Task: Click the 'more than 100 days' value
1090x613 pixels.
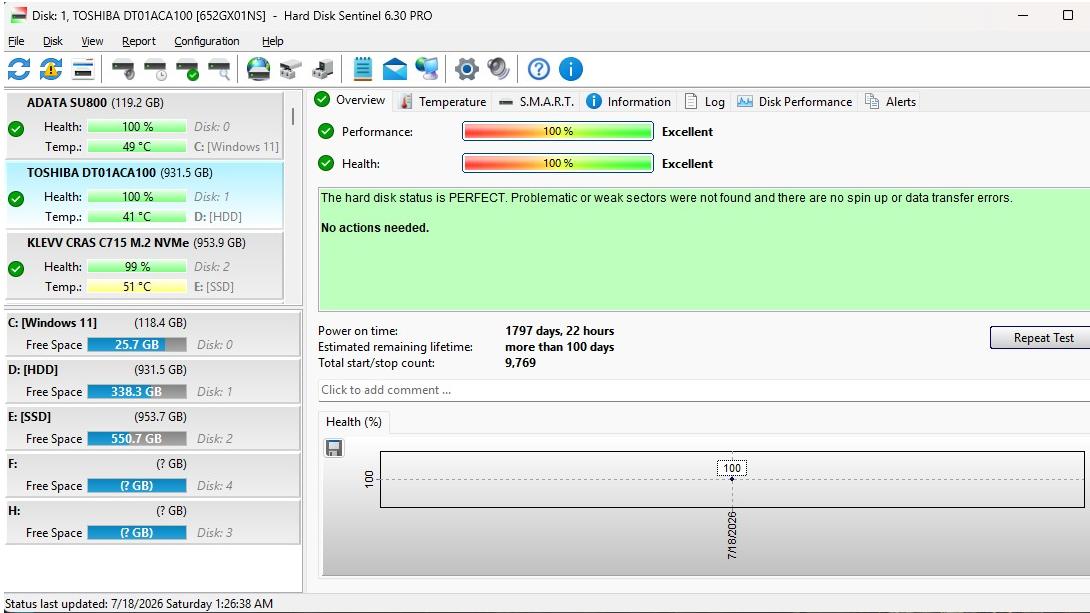Action: pos(560,347)
